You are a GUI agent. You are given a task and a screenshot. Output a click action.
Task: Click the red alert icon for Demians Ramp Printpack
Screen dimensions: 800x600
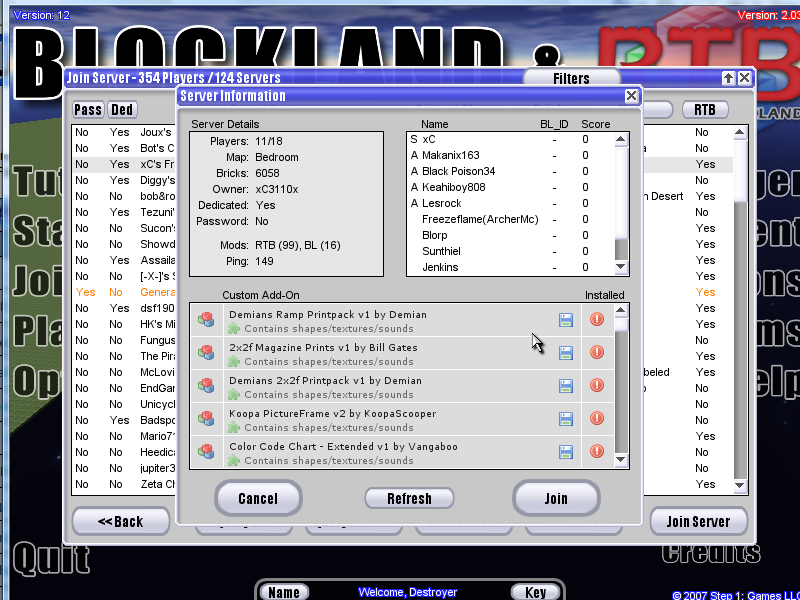596,319
